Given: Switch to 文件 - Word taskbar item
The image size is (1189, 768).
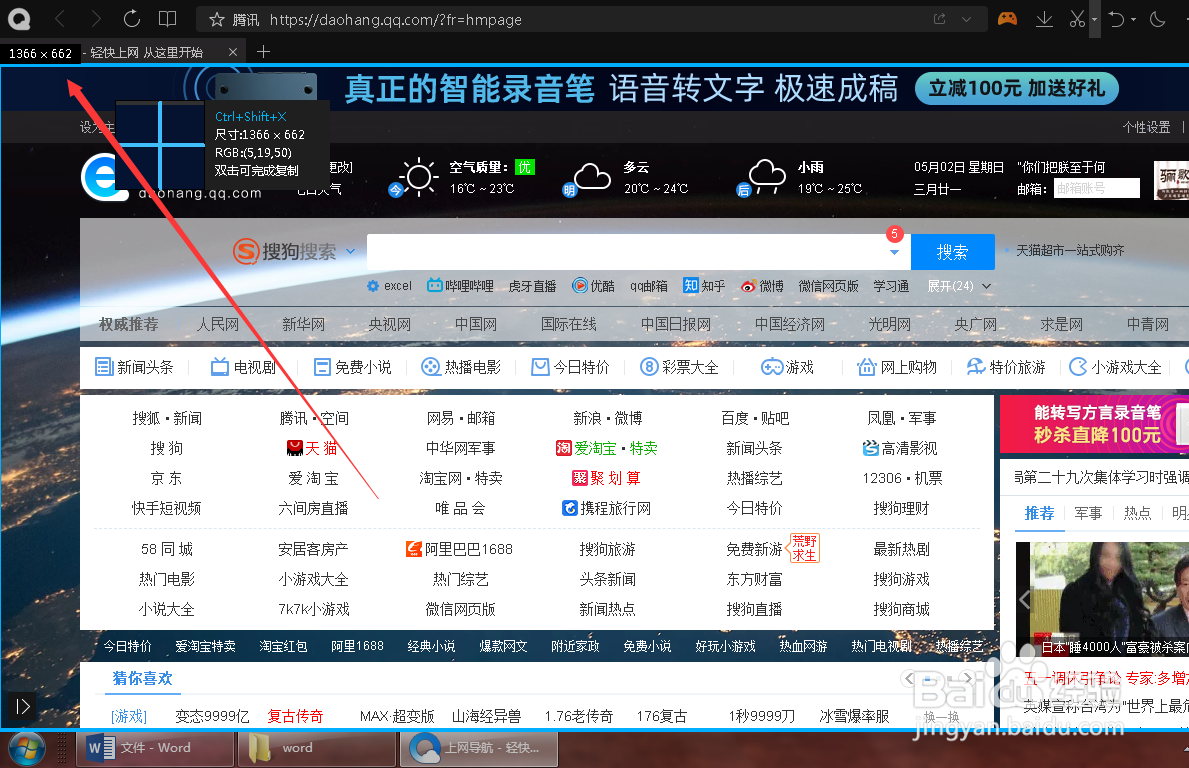Looking at the screenshot, I should coord(155,748).
